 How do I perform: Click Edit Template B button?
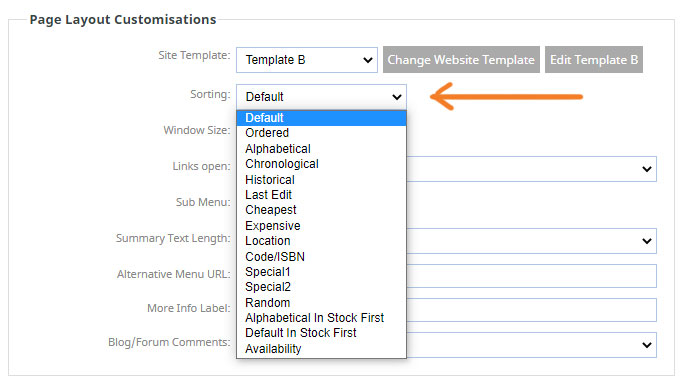[594, 60]
